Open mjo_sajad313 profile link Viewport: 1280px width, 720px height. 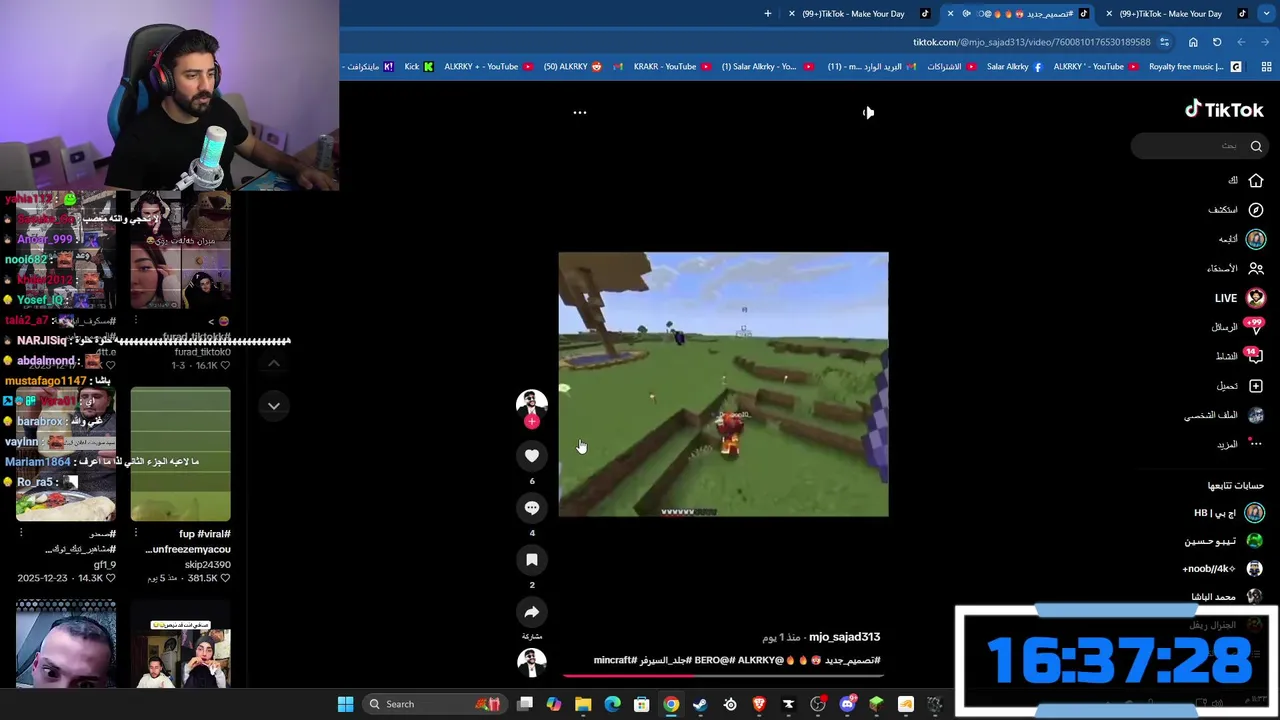(844, 637)
